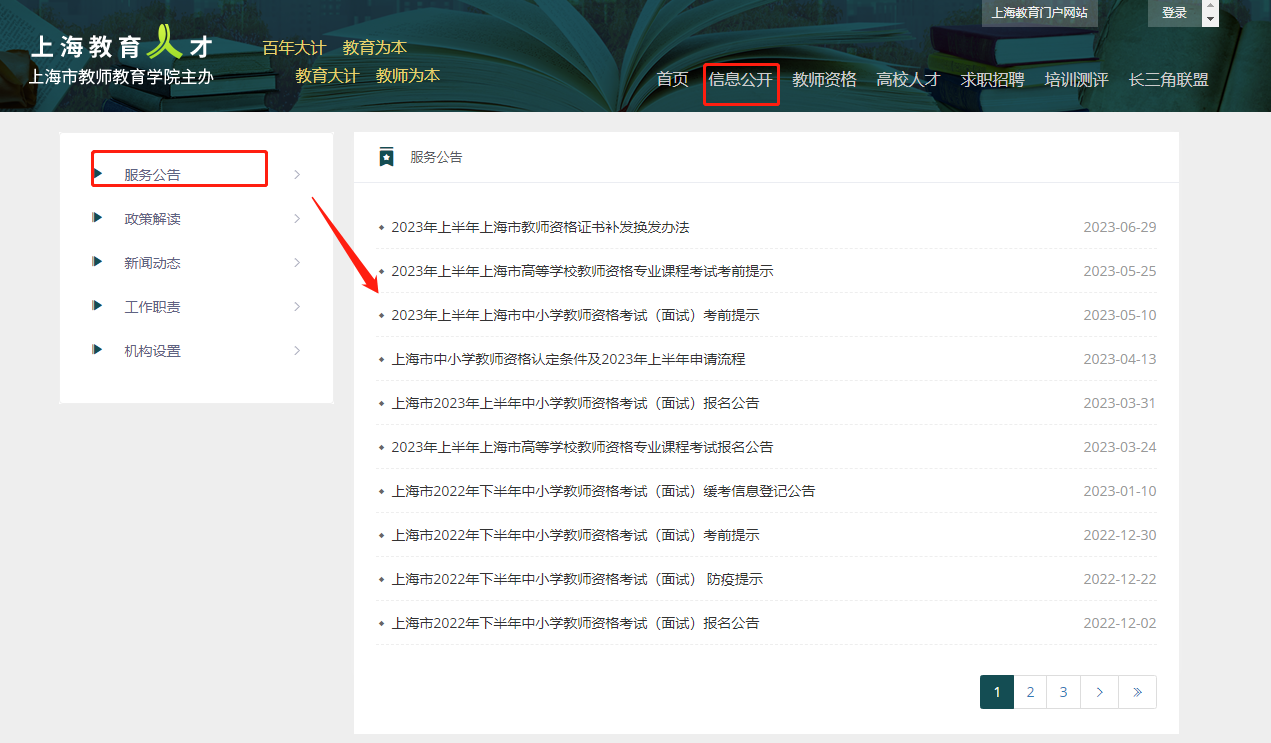Switch to the 信息公开 navigation tab
The image size is (1271, 743).
[740, 82]
